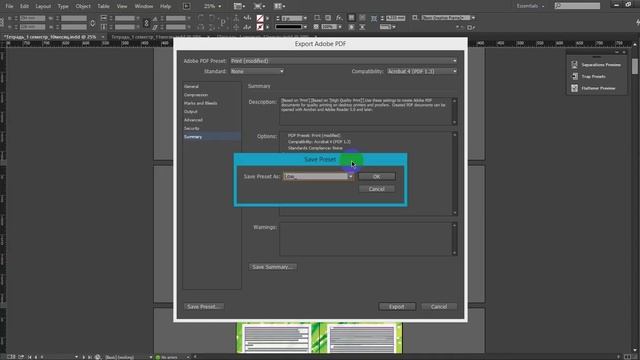Image resolution: width=640 pixels, height=360 pixels.
Task: Open the Help menu
Action: (x=165, y=6)
